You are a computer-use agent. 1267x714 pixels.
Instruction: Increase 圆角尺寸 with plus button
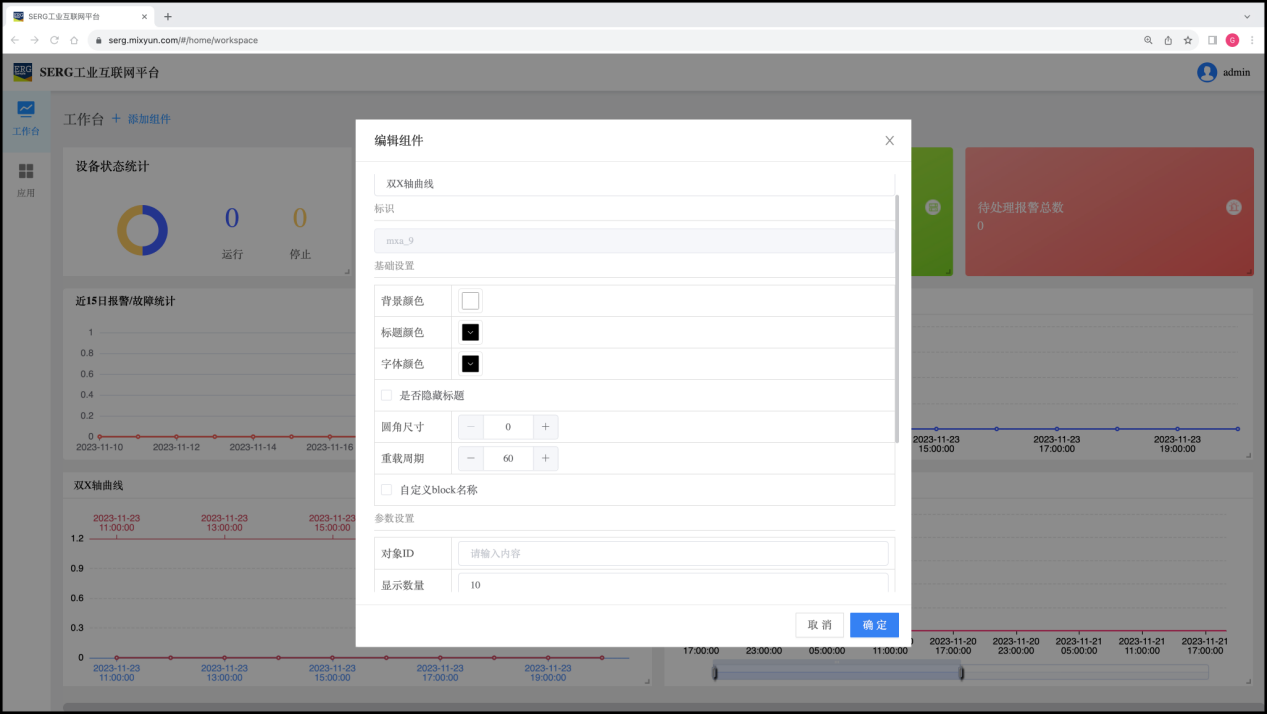[545, 427]
